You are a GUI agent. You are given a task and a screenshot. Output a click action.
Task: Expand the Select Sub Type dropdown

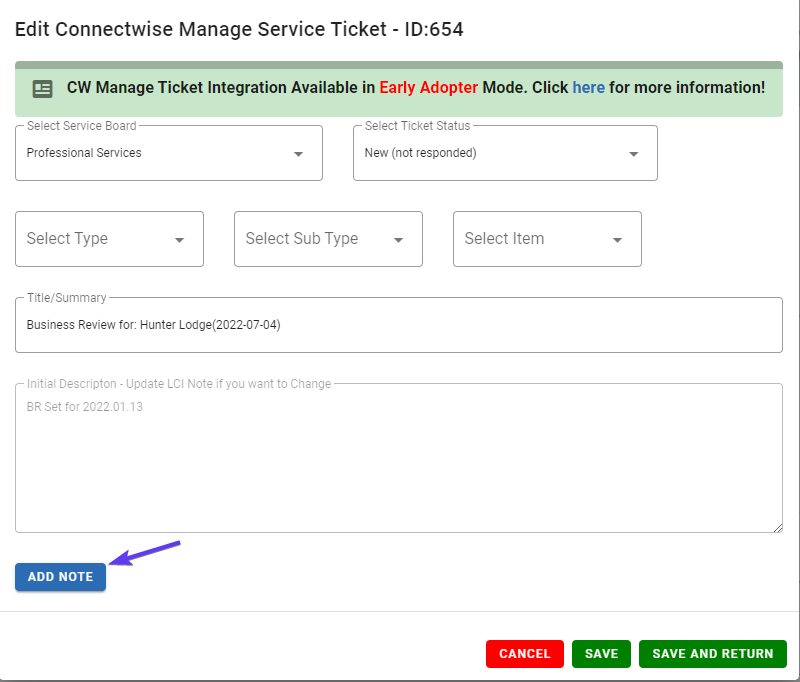click(x=328, y=239)
